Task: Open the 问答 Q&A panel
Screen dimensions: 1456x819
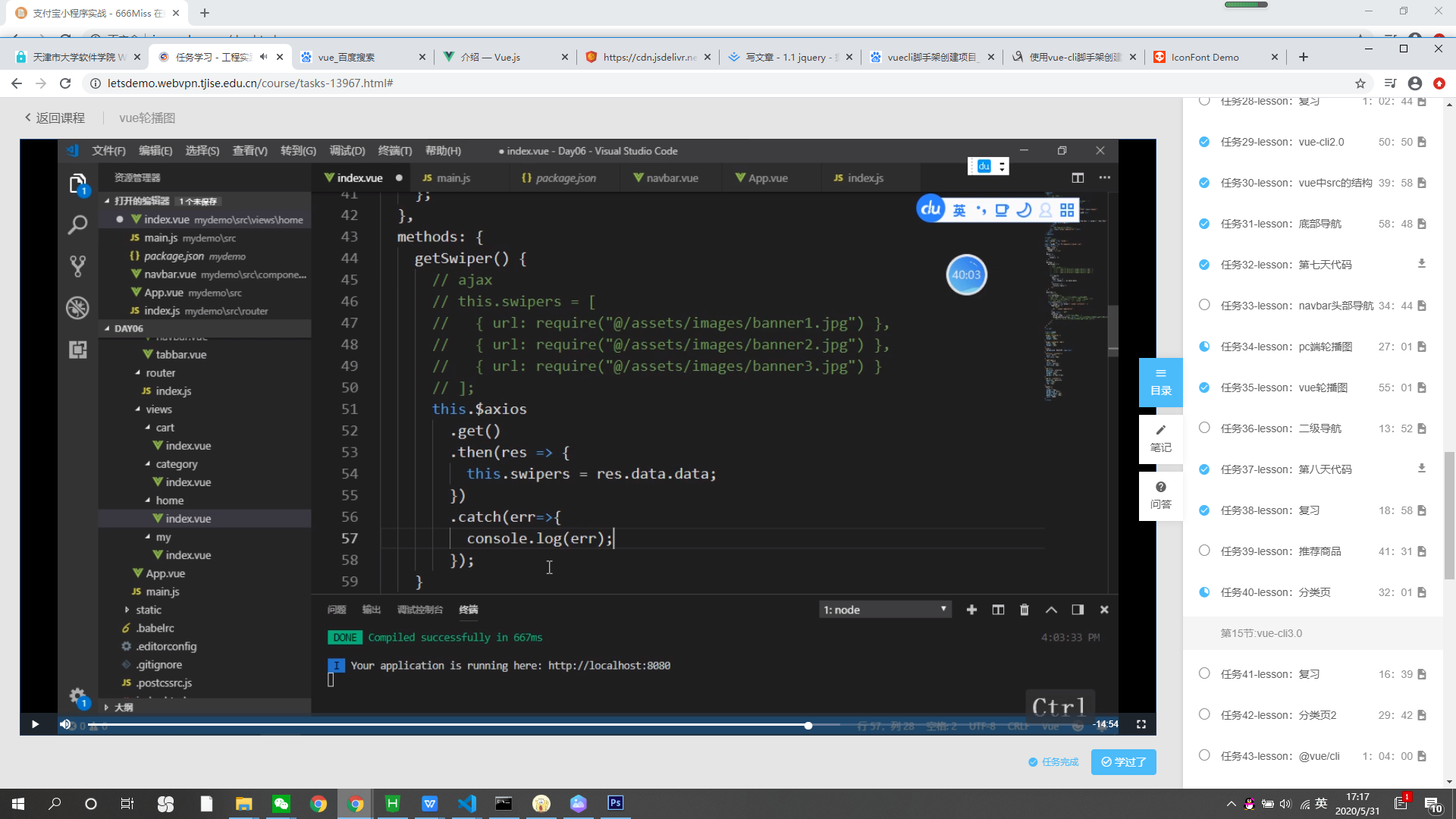Action: [1160, 496]
